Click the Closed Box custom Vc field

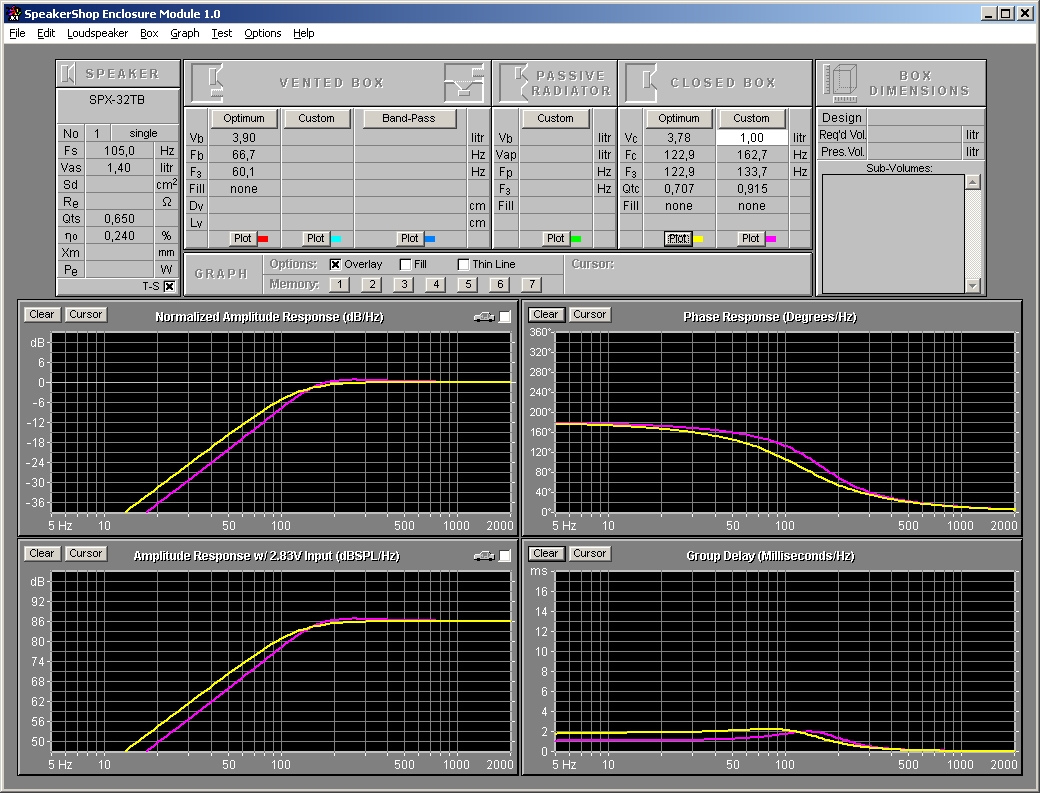pos(750,138)
